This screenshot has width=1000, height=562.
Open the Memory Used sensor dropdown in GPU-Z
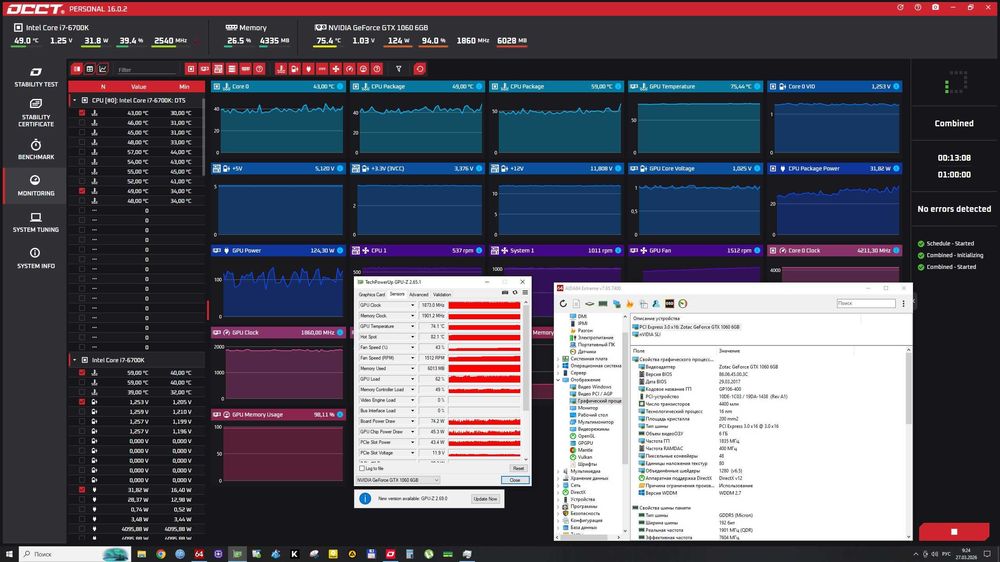412,369
